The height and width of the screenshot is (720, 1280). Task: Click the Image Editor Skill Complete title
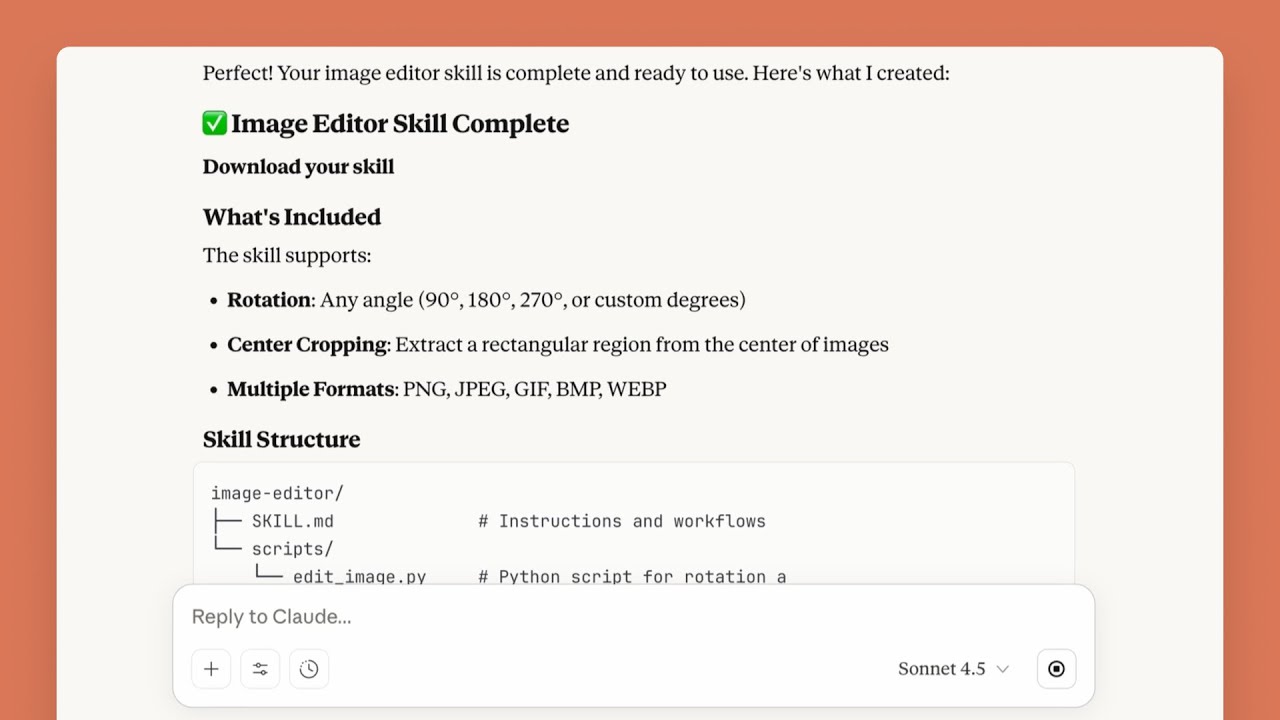pyautogui.click(x=399, y=123)
